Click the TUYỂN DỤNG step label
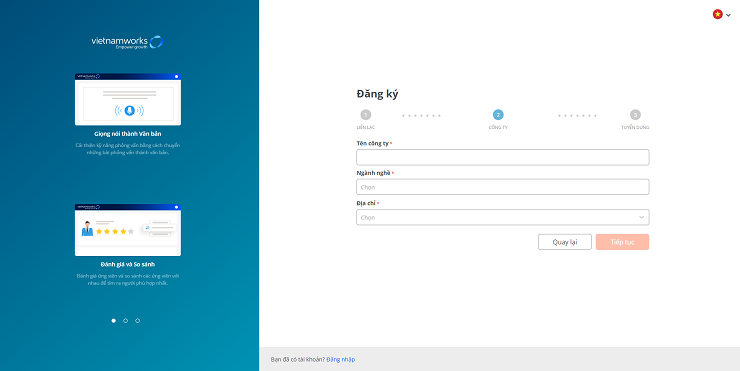The width and height of the screenshot is (740, 371). click(x=635, y=127)
